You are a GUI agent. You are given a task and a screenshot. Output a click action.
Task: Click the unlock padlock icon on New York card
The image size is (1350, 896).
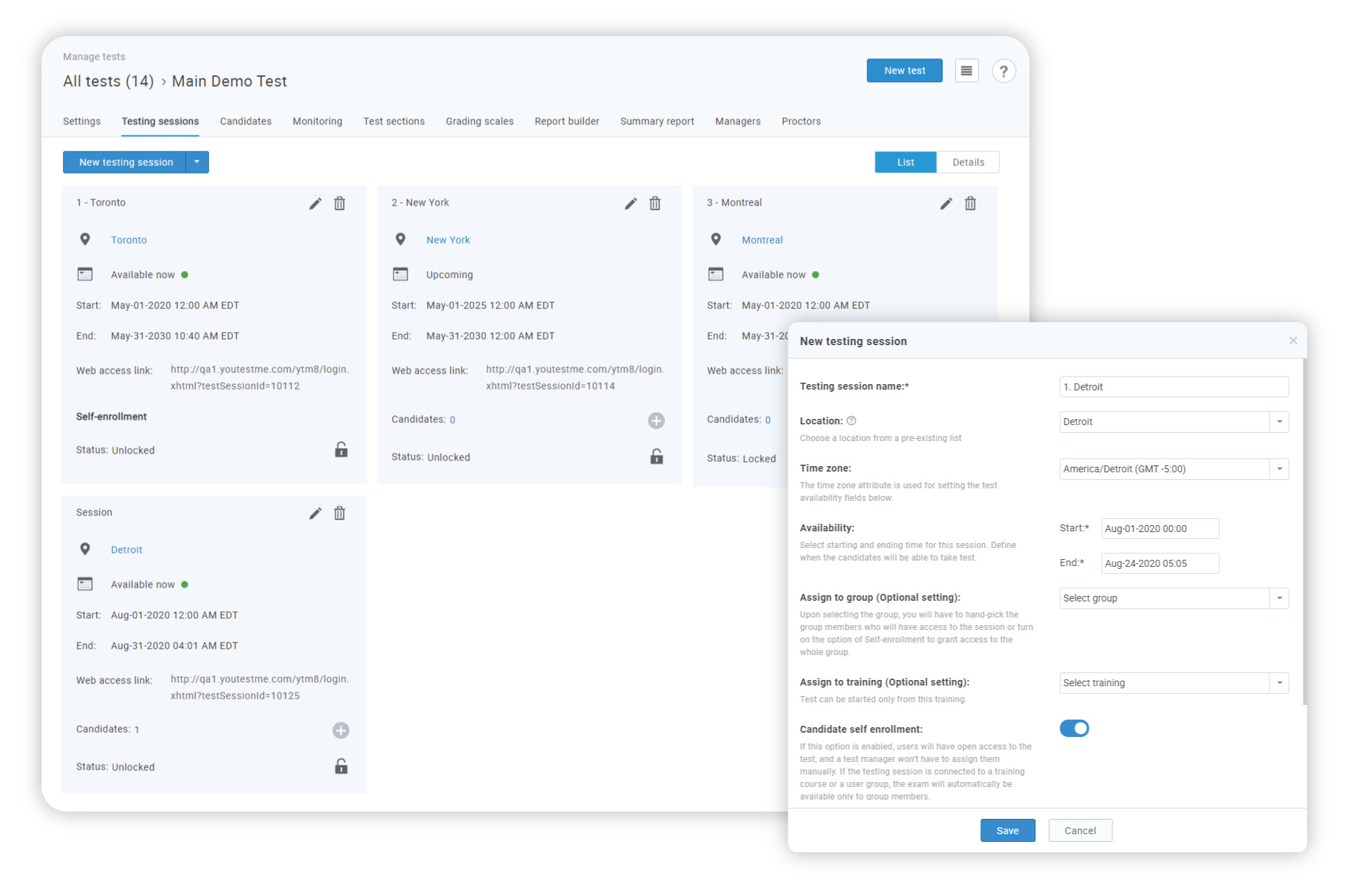(657, 456)
